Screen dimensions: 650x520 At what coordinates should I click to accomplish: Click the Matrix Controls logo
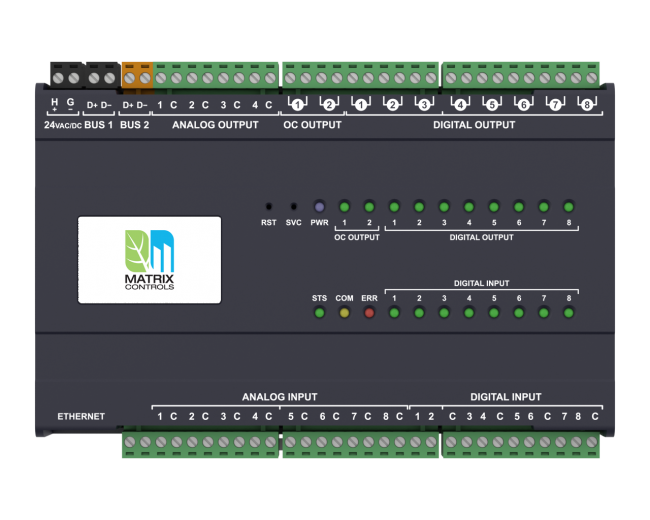(x=150, y=259)
